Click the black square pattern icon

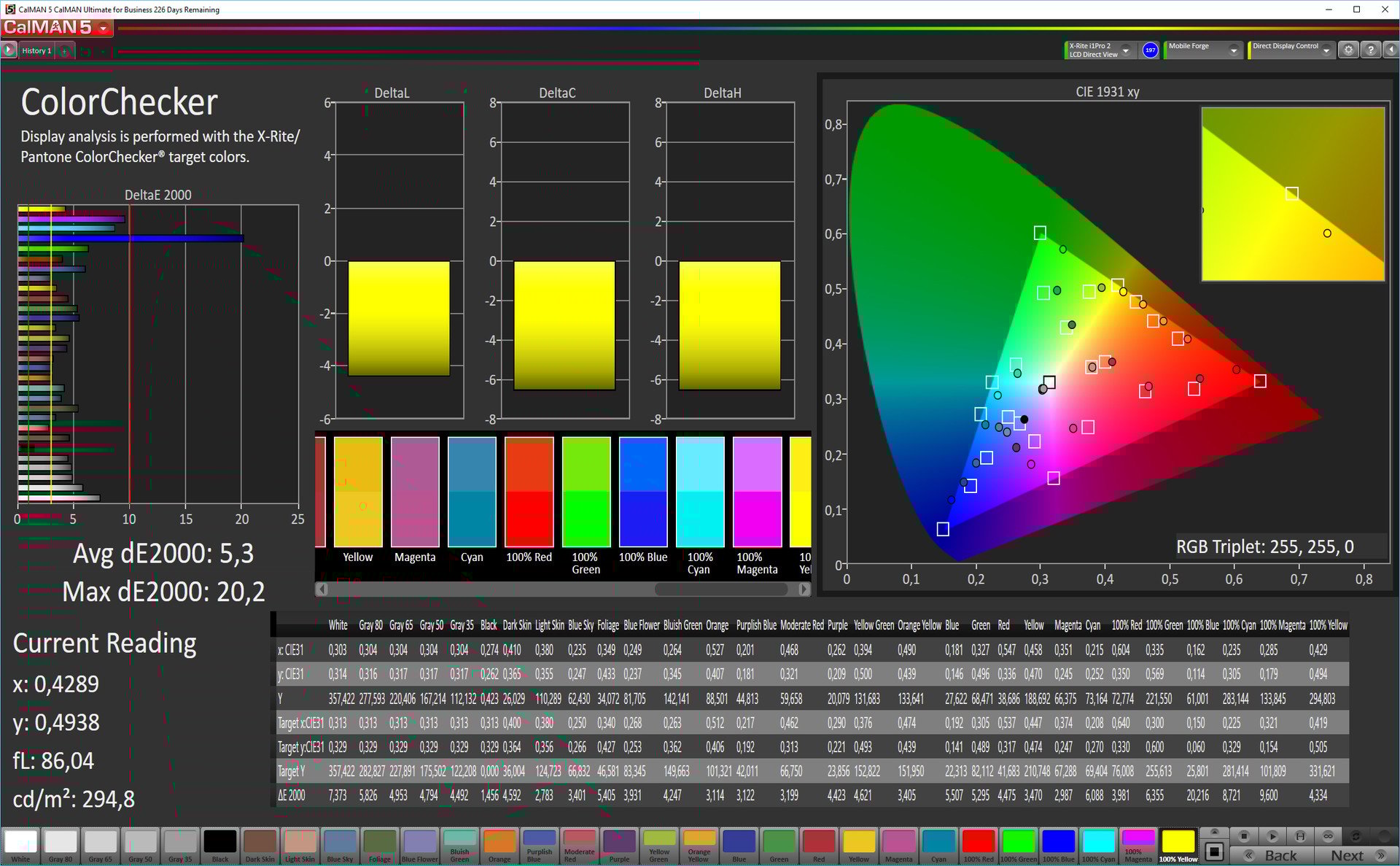pyautogui.click(x=1214, y=851)
